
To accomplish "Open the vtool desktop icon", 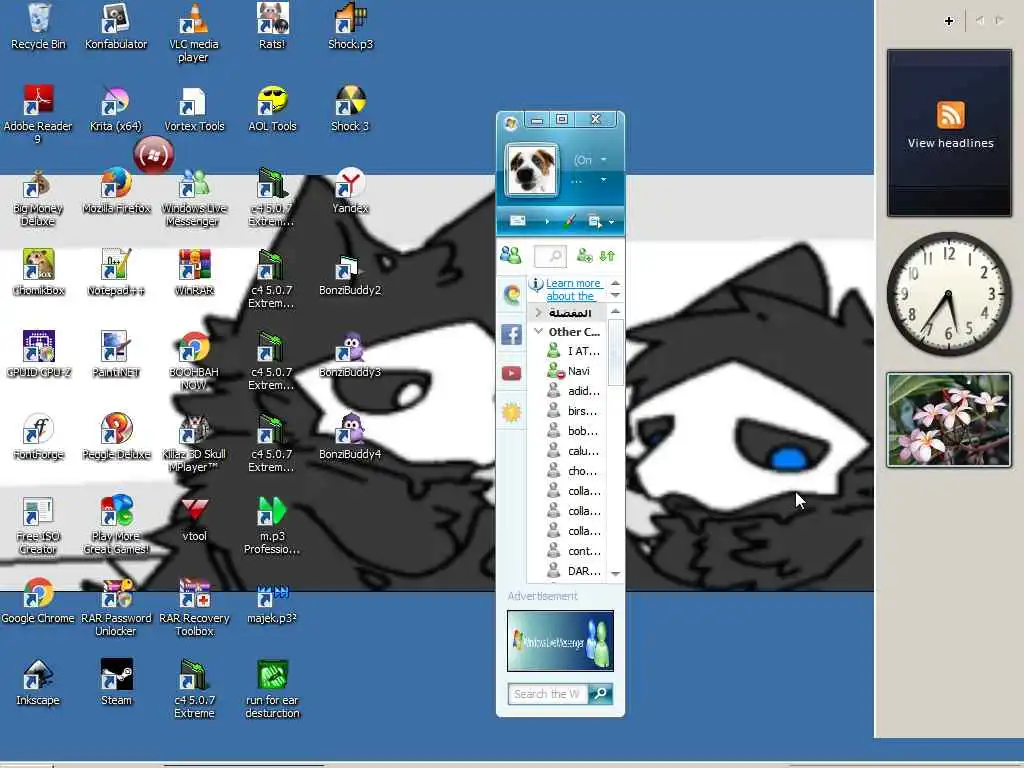I will (194, 519).
